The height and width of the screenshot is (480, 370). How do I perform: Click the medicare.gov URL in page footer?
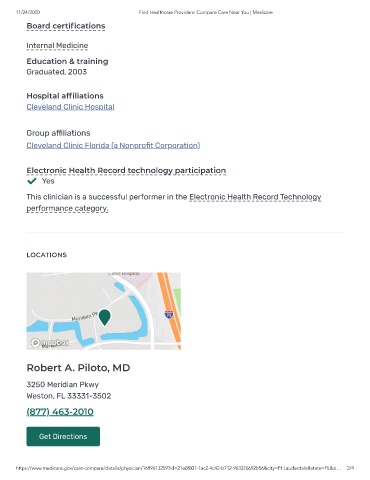pos(178,468)
